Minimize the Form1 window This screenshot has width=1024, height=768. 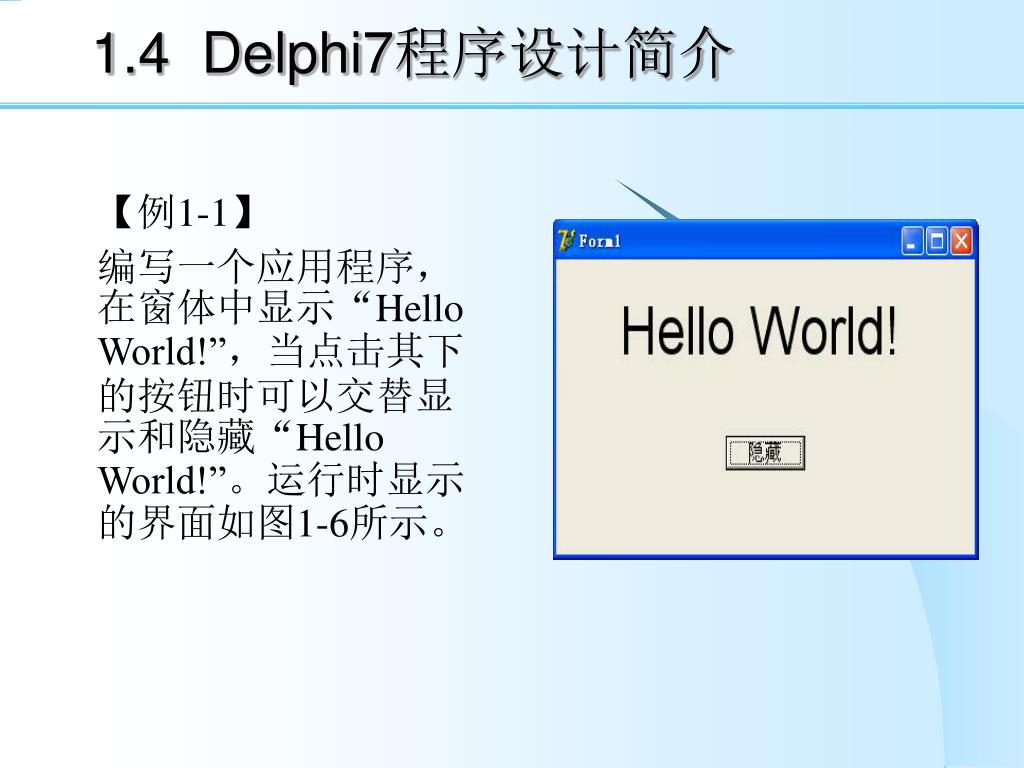point(912,241)
